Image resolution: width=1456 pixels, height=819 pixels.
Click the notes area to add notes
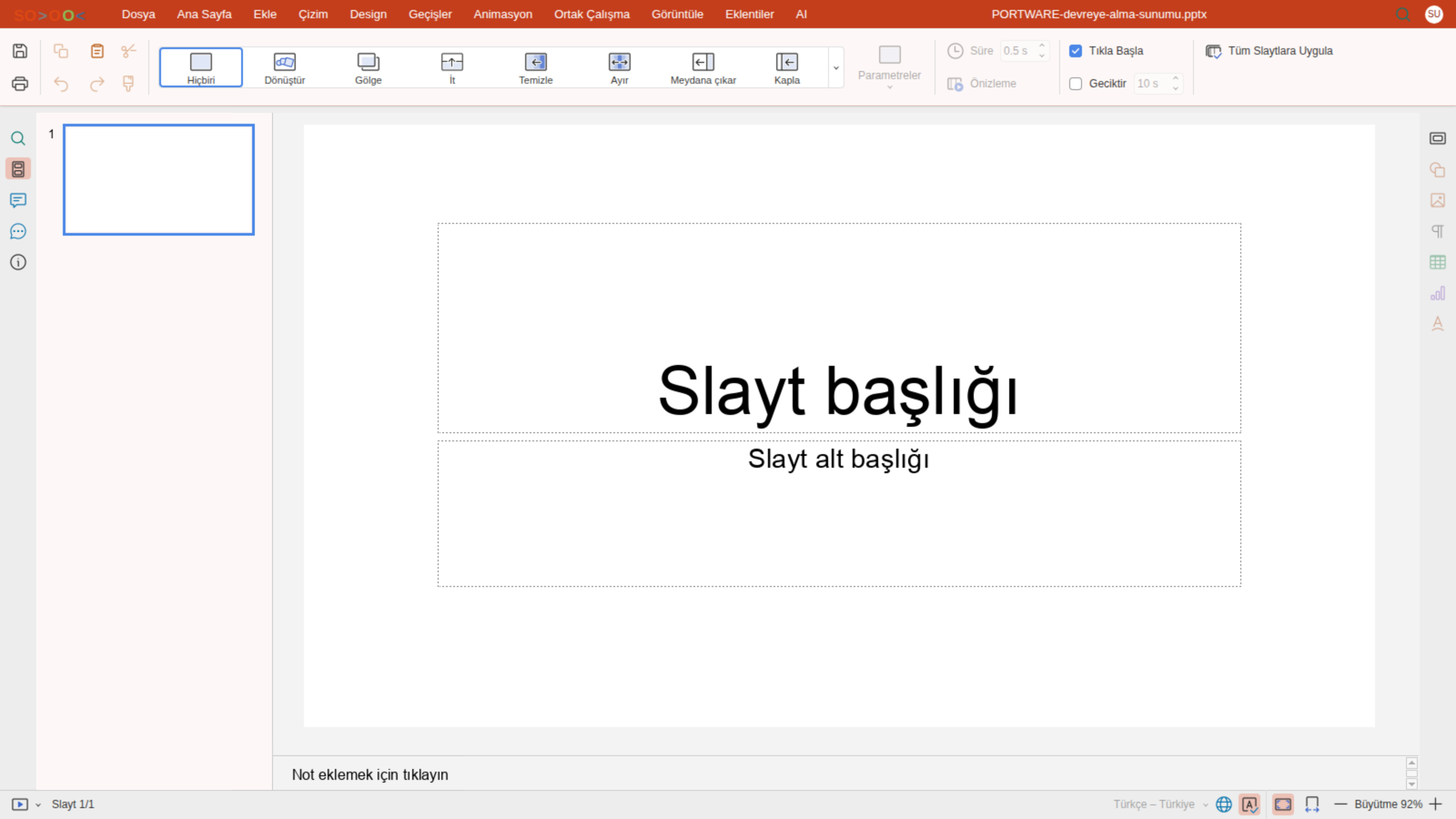click(x=839, y=774)
